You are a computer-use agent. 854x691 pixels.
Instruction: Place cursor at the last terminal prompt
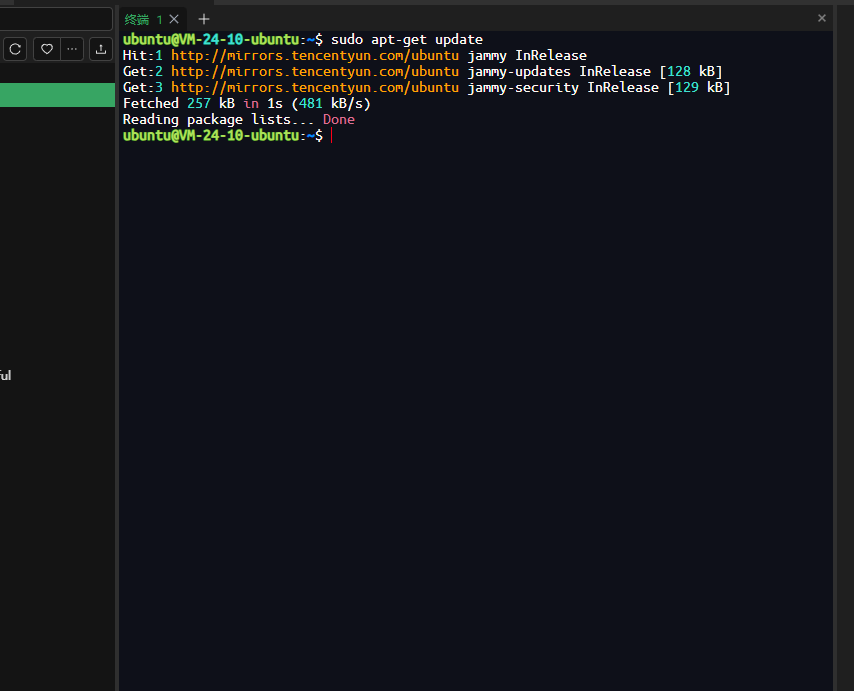click(331, 136)
